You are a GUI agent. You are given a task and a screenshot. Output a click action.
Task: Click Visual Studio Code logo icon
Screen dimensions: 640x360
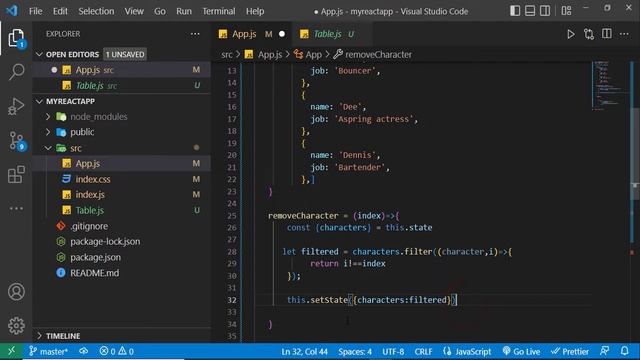(x=12, y=11)
